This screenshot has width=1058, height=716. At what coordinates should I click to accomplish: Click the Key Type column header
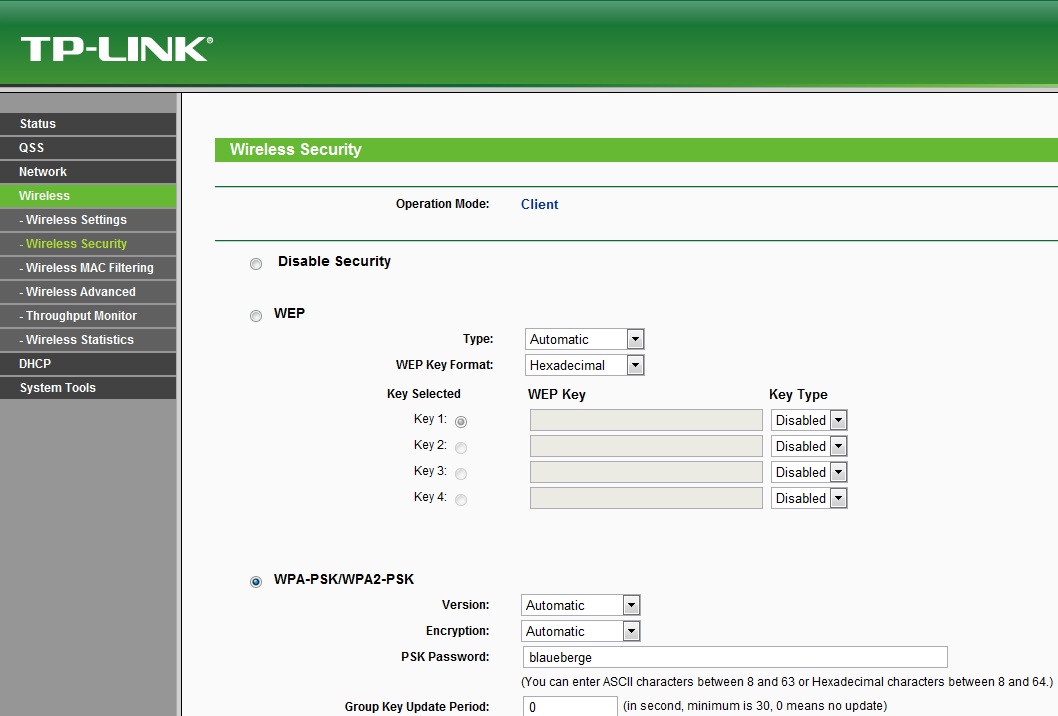(798, 394)
